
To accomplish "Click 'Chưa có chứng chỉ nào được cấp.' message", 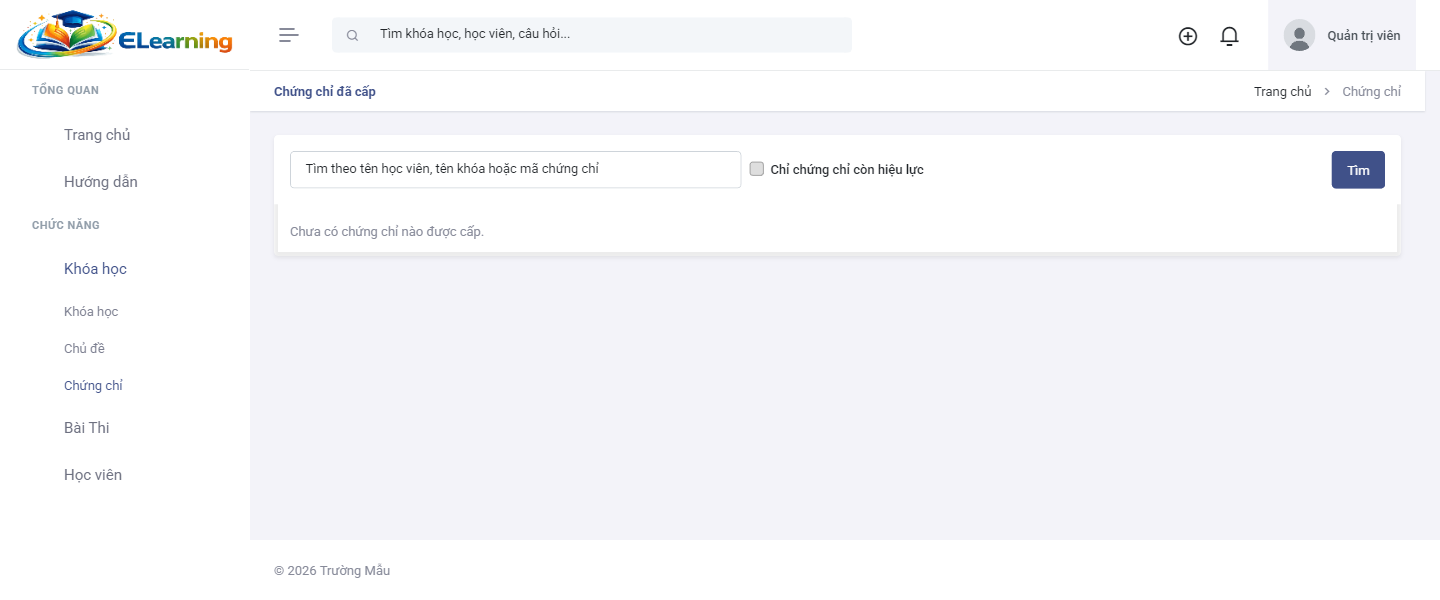I will click(387, 232).
